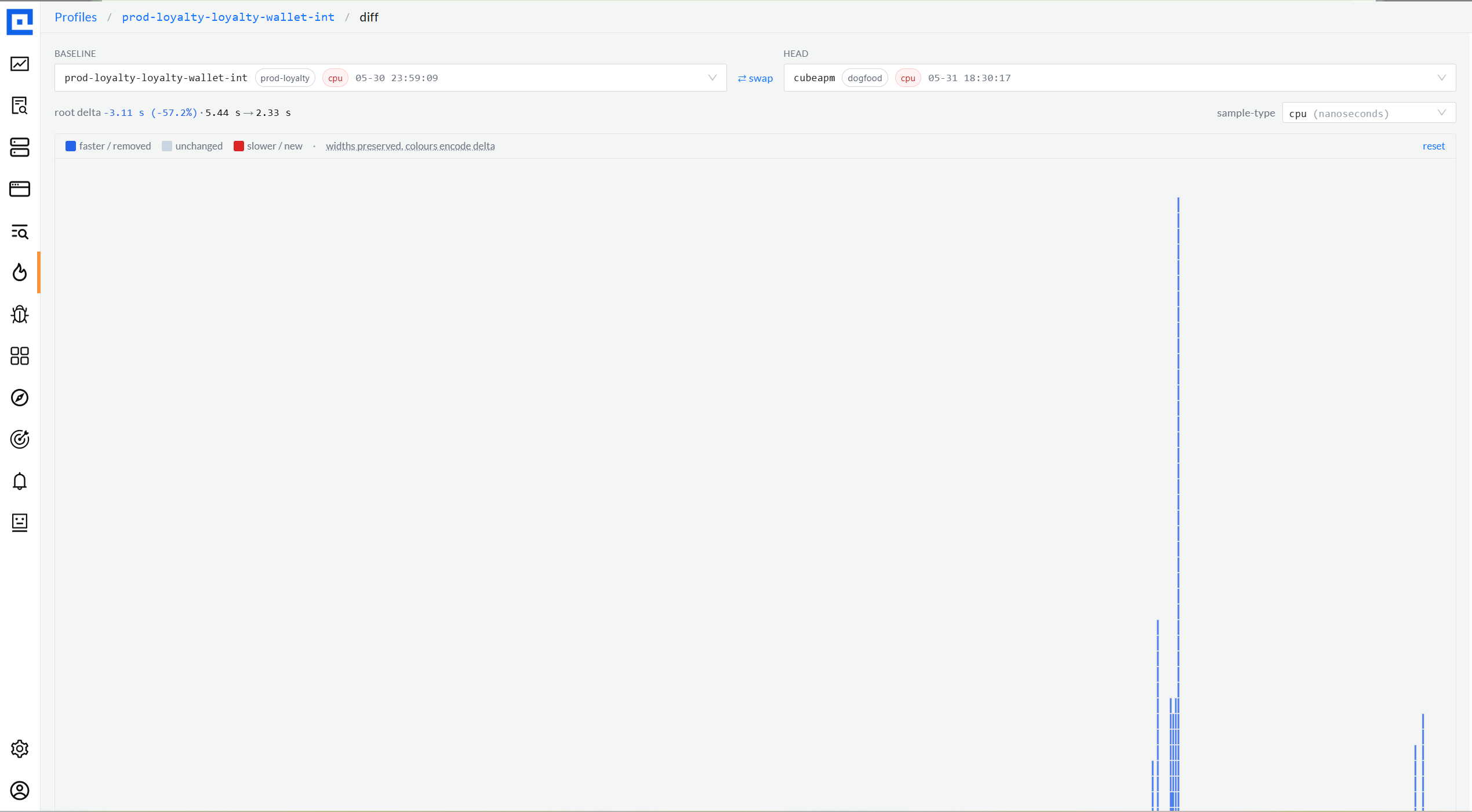This screenshot has height=812, width=1472.
Task: Swap baseline and head profiles
Action: tap(755, 78)
